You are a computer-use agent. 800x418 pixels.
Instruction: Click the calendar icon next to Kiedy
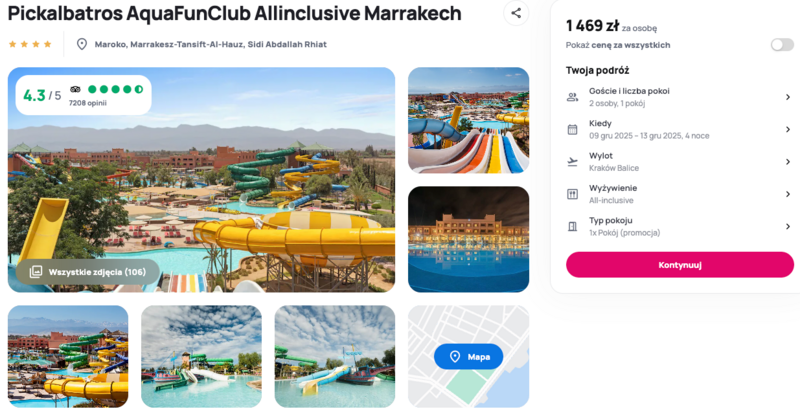(x=572, y=130)
